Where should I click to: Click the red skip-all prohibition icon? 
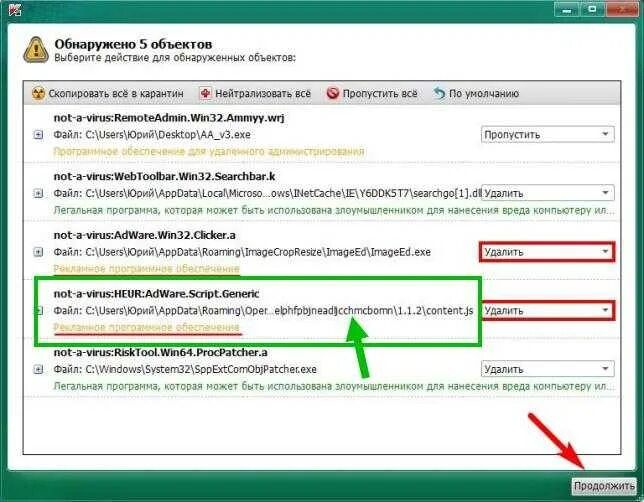pos(332,93)
